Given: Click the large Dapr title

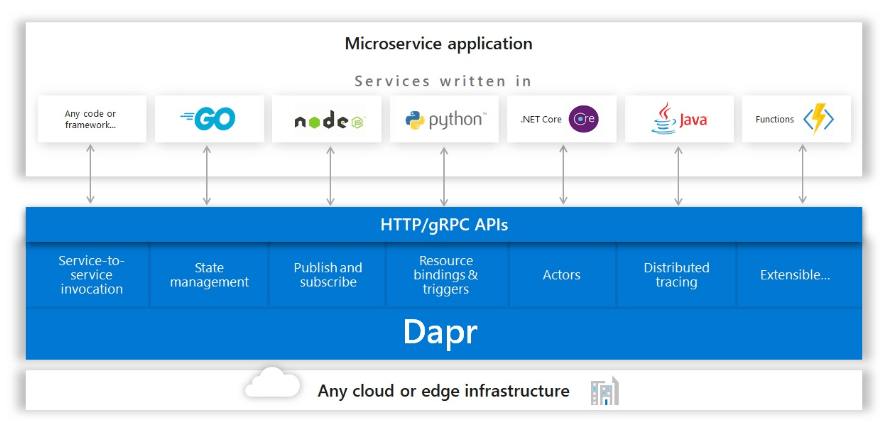Looking at the screenshot, I should (x=440, y=332).
